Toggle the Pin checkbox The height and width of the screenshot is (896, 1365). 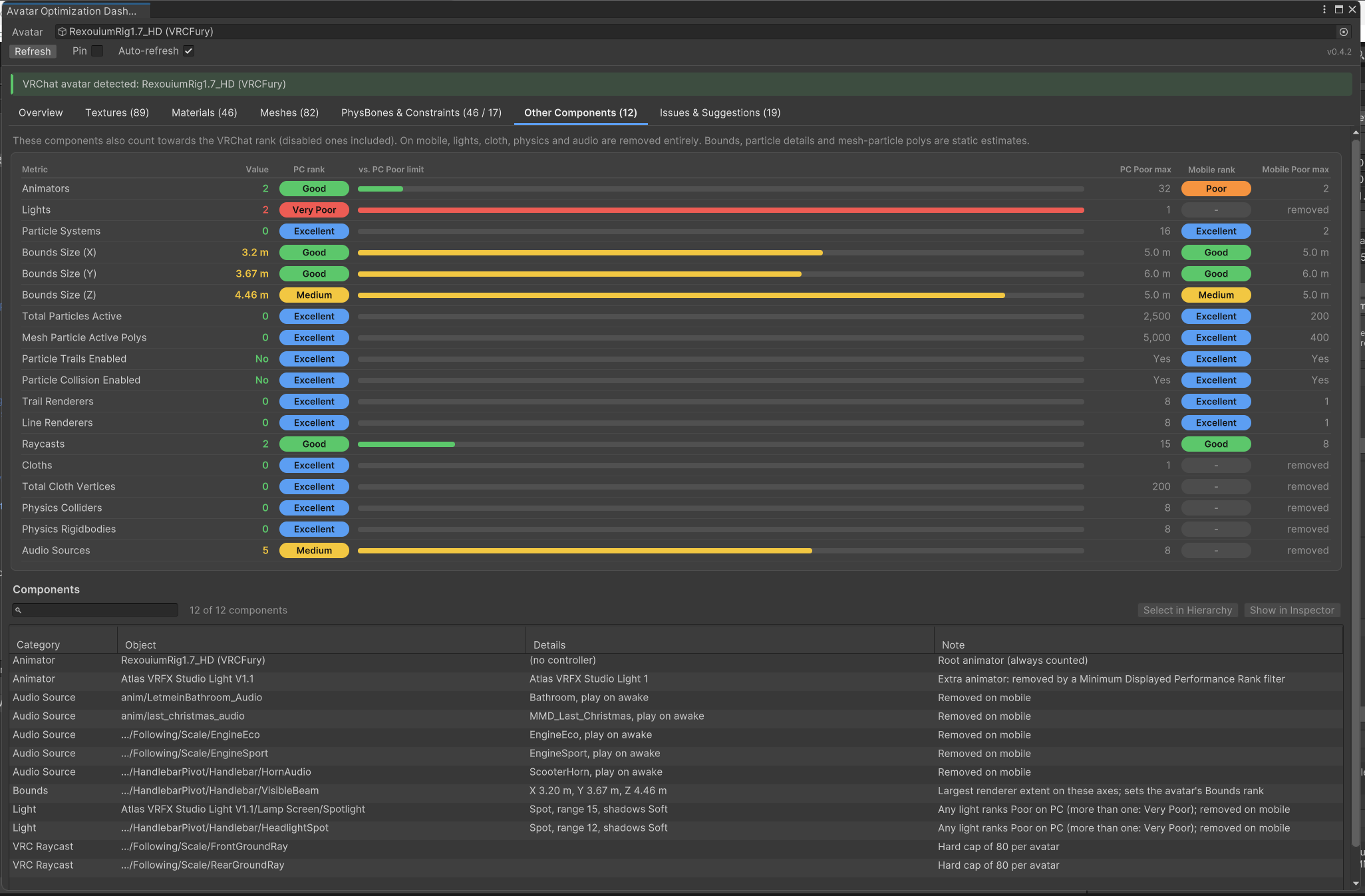click(97, 51)
